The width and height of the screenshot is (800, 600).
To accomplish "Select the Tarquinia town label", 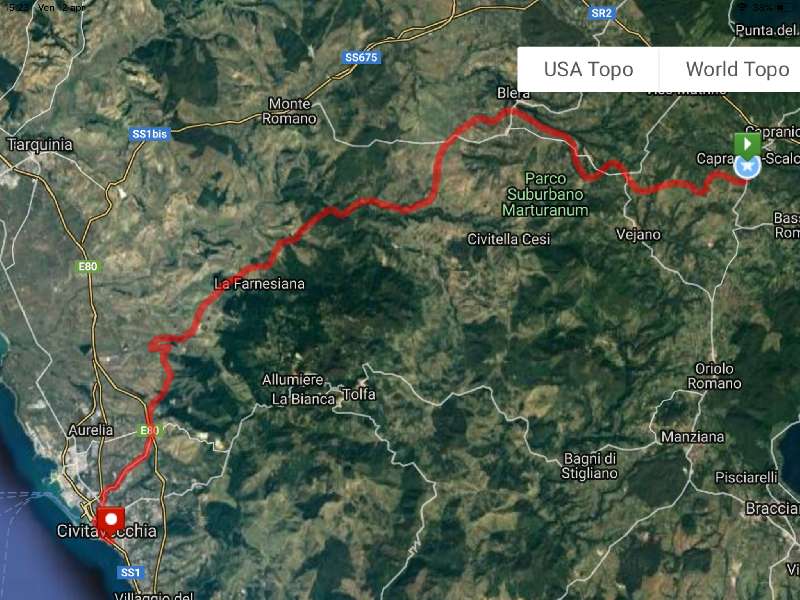I will 40,145.
